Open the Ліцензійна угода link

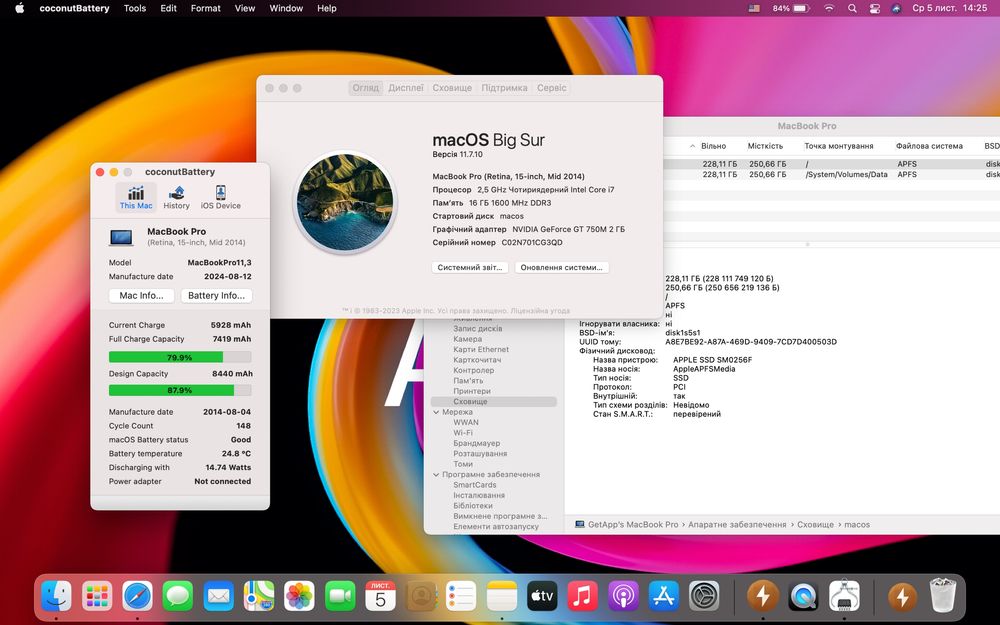coord(539,311)
